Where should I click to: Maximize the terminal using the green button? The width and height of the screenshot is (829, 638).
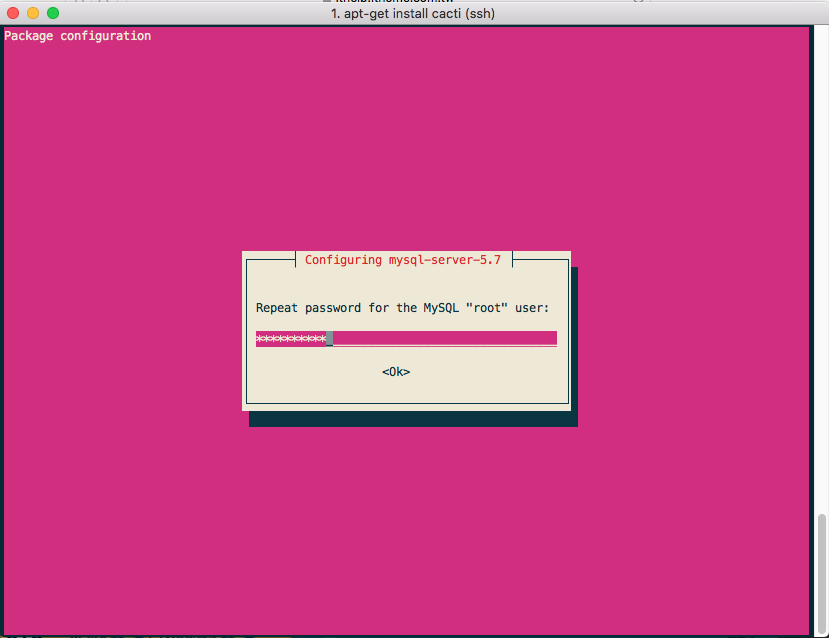click(53, 13)
